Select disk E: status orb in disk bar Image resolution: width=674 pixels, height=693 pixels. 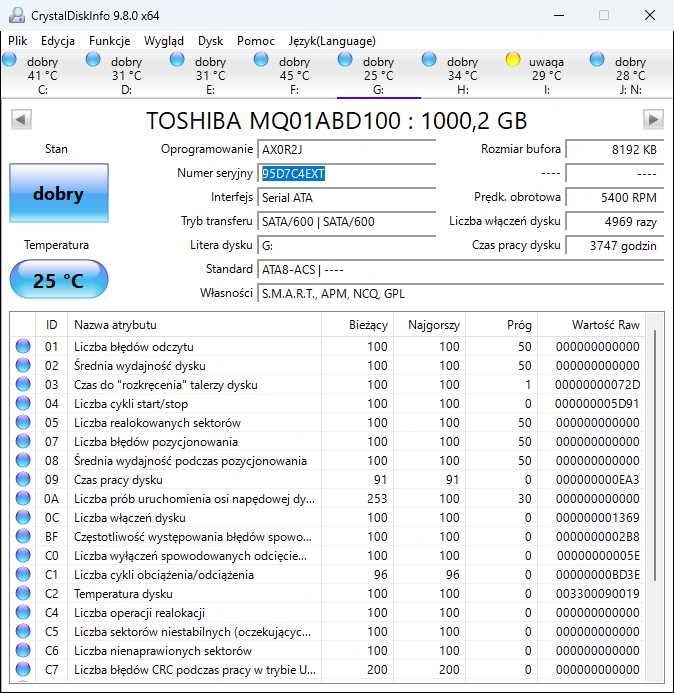coord(177,59)
